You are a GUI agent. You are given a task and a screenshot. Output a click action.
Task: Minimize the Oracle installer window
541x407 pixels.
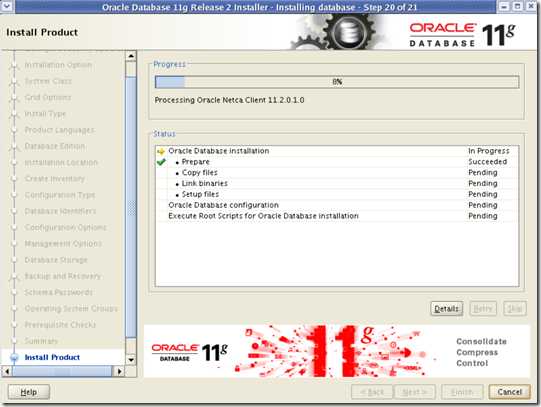tap(504, 6)
